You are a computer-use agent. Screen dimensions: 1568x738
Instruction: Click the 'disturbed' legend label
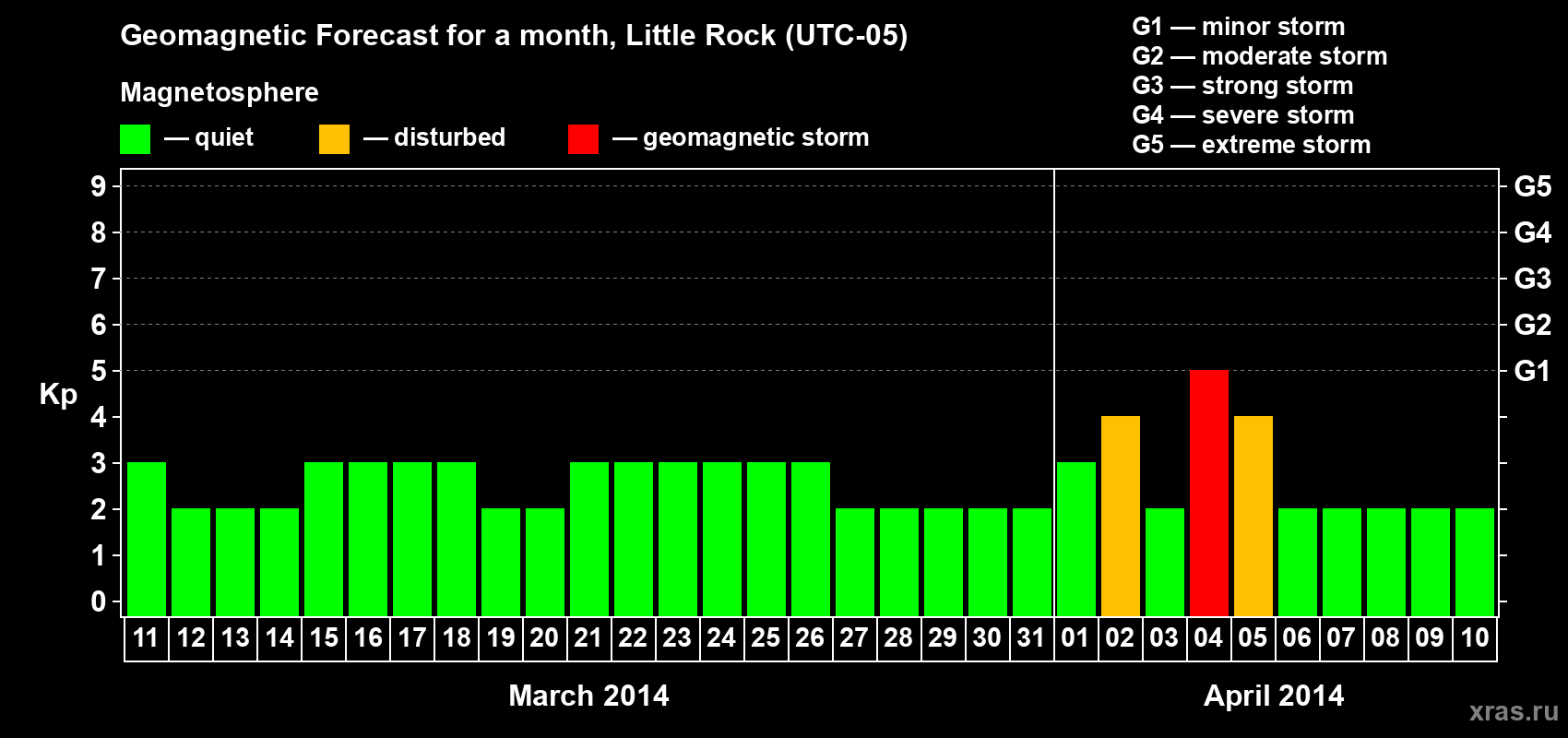pyautogui.click(x=449, y=137)
